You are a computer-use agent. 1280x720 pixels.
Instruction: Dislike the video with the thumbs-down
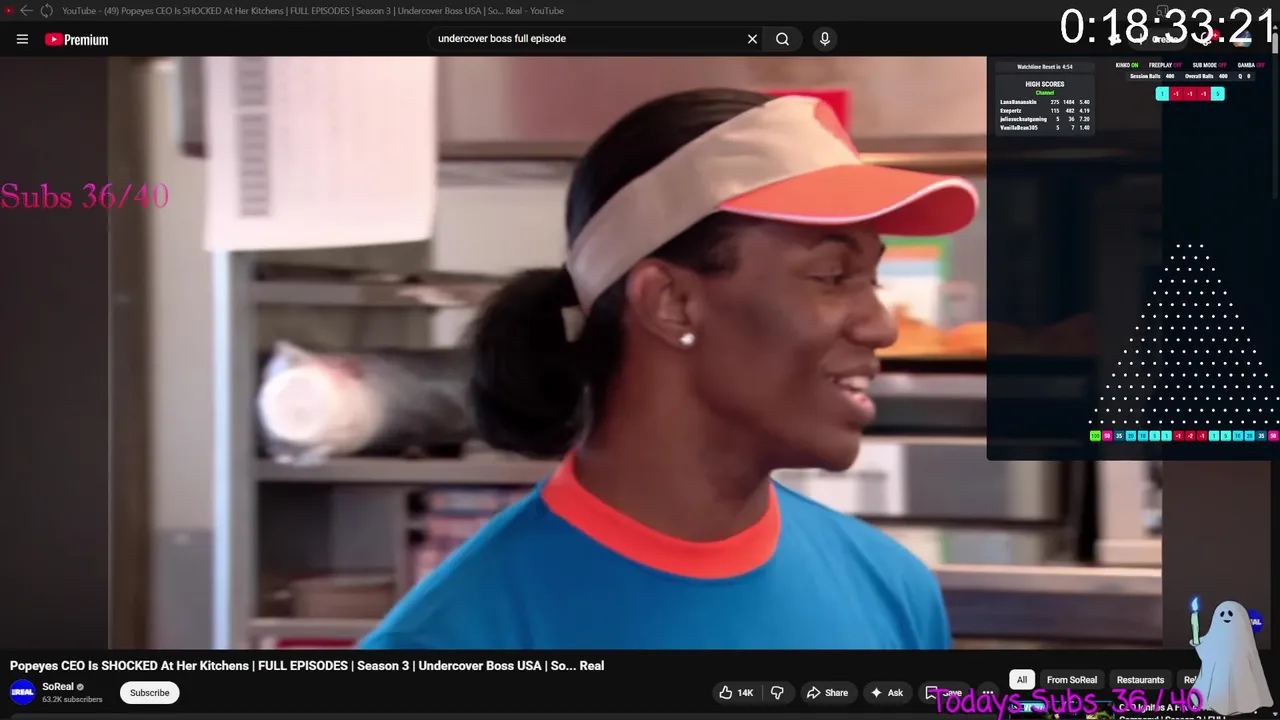[x=777, y=692]
